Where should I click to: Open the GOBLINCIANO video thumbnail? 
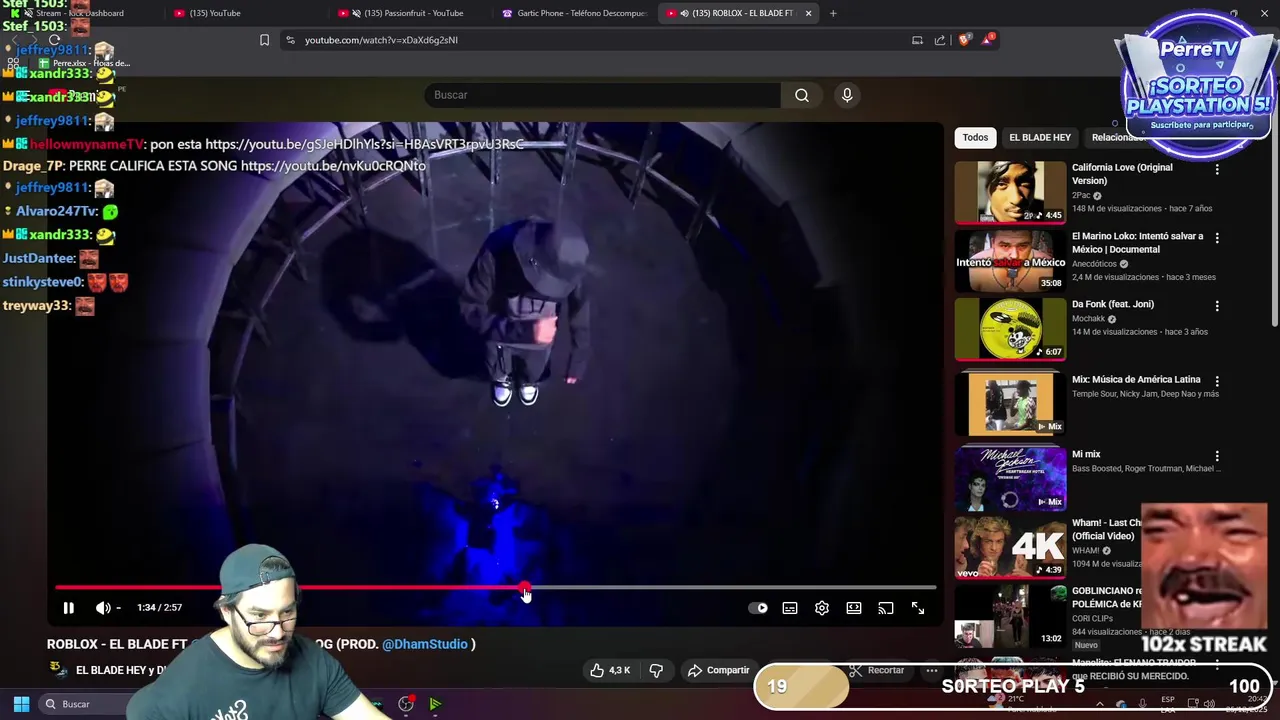[1010, 615]
